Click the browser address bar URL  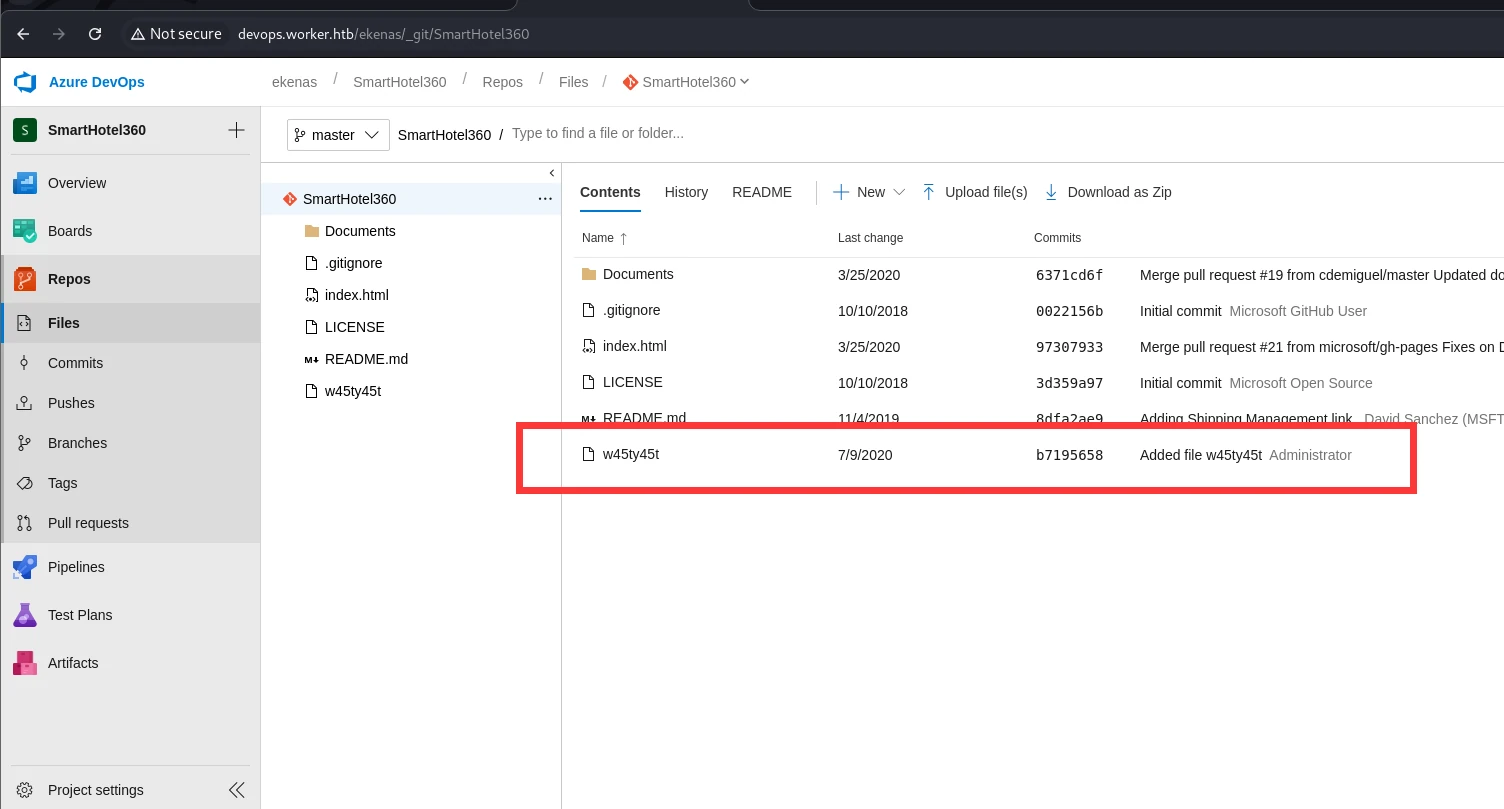click(x=383, y=34)
